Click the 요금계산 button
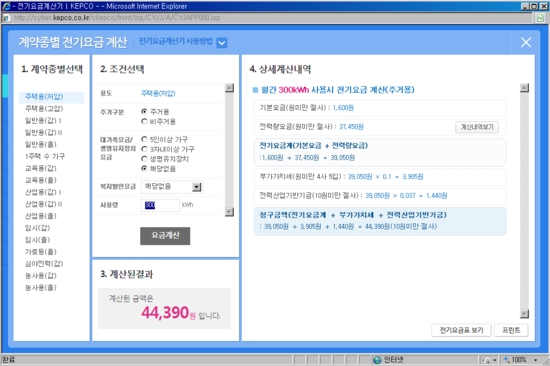This screenshot has width=550, height=366. coord(165,236)
